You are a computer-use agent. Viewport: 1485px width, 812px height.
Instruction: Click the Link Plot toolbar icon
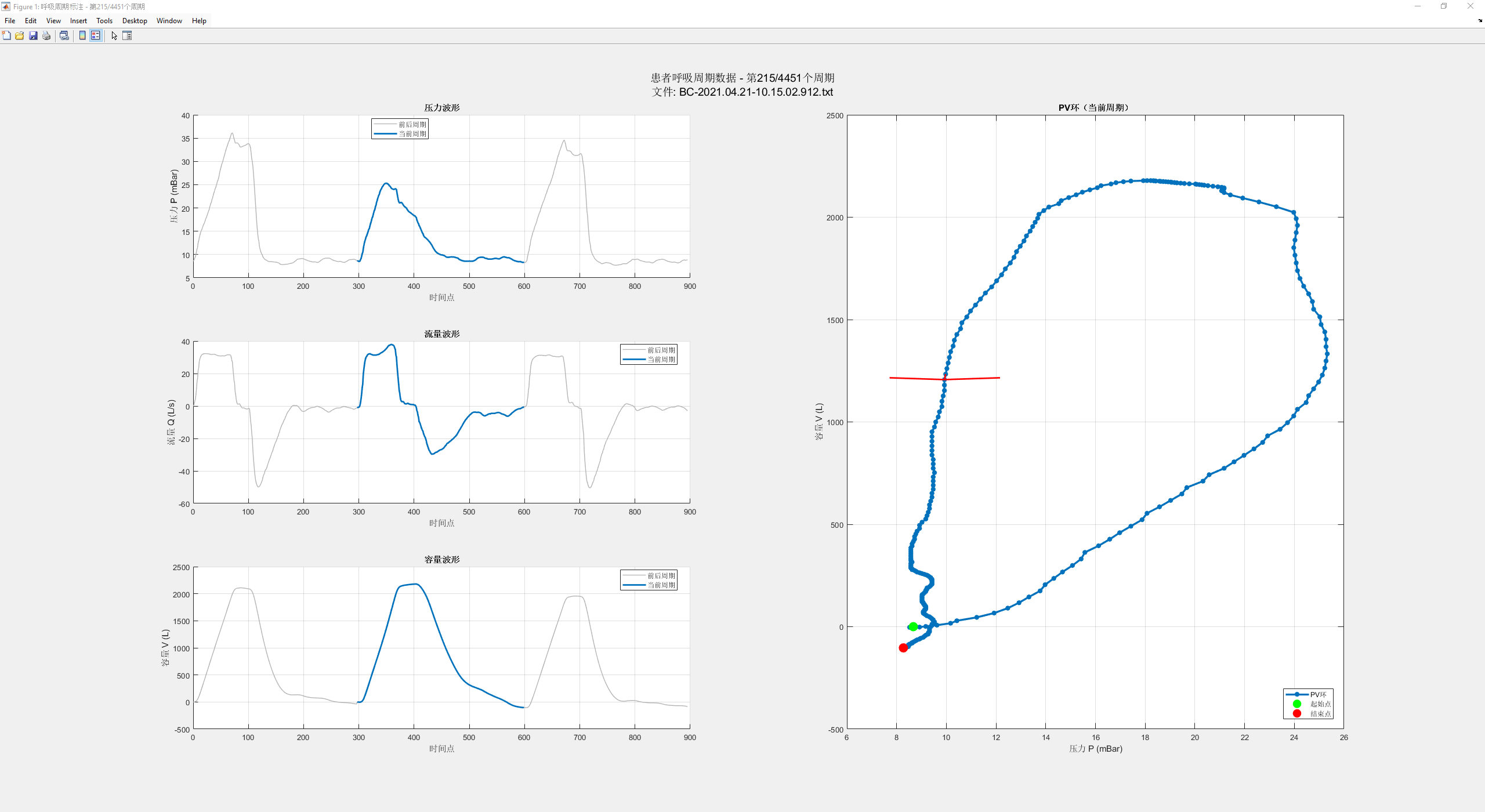[x=64, y=36]
